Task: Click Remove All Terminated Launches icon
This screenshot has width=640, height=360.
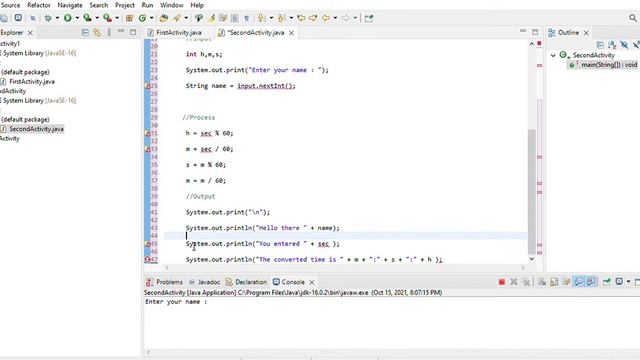Action: click(527, 282)
